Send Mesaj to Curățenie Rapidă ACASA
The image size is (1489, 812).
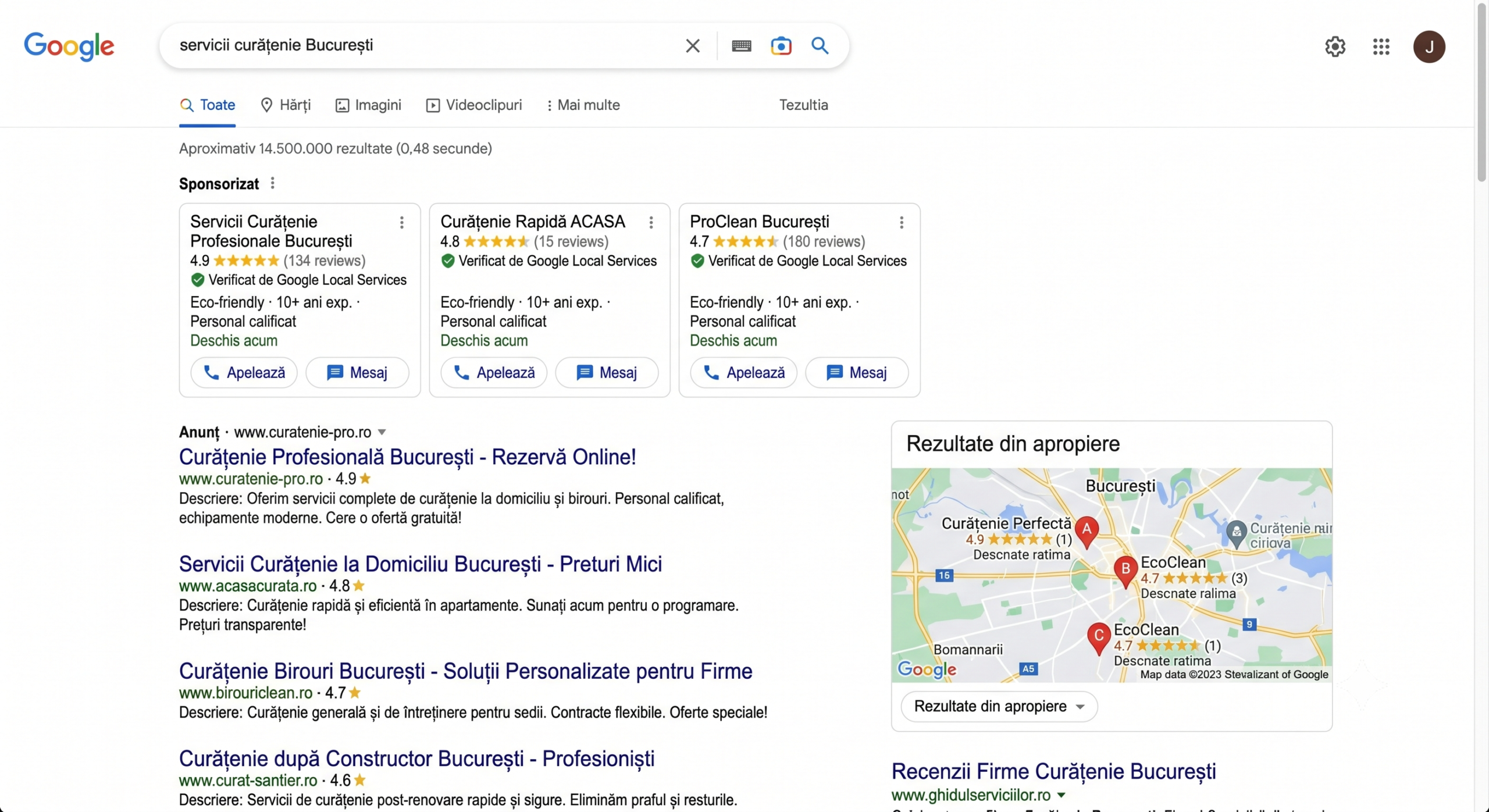coord(607,373)
